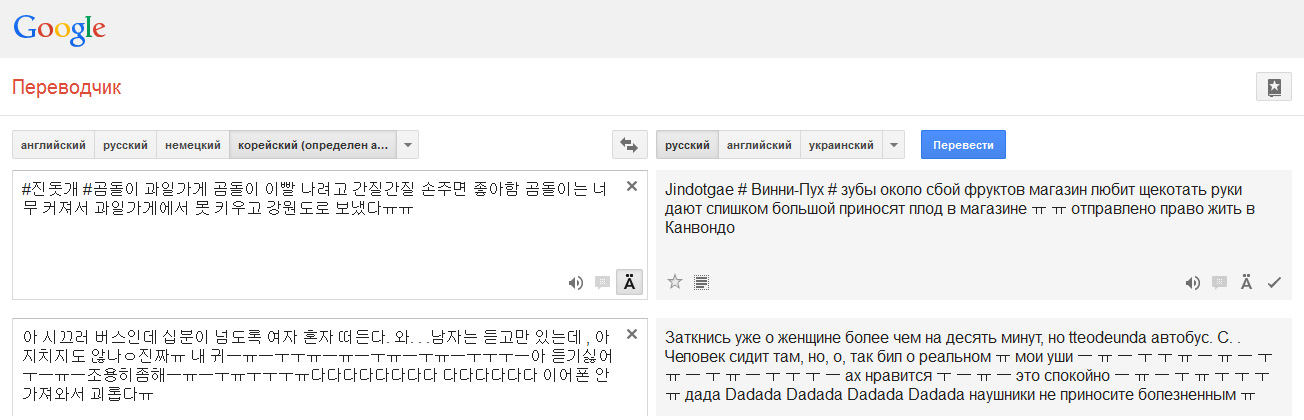Open the phrasebook star button
Image resolution: width=1304 pixels, height=420 pixels.
[x=1274, y=87]
